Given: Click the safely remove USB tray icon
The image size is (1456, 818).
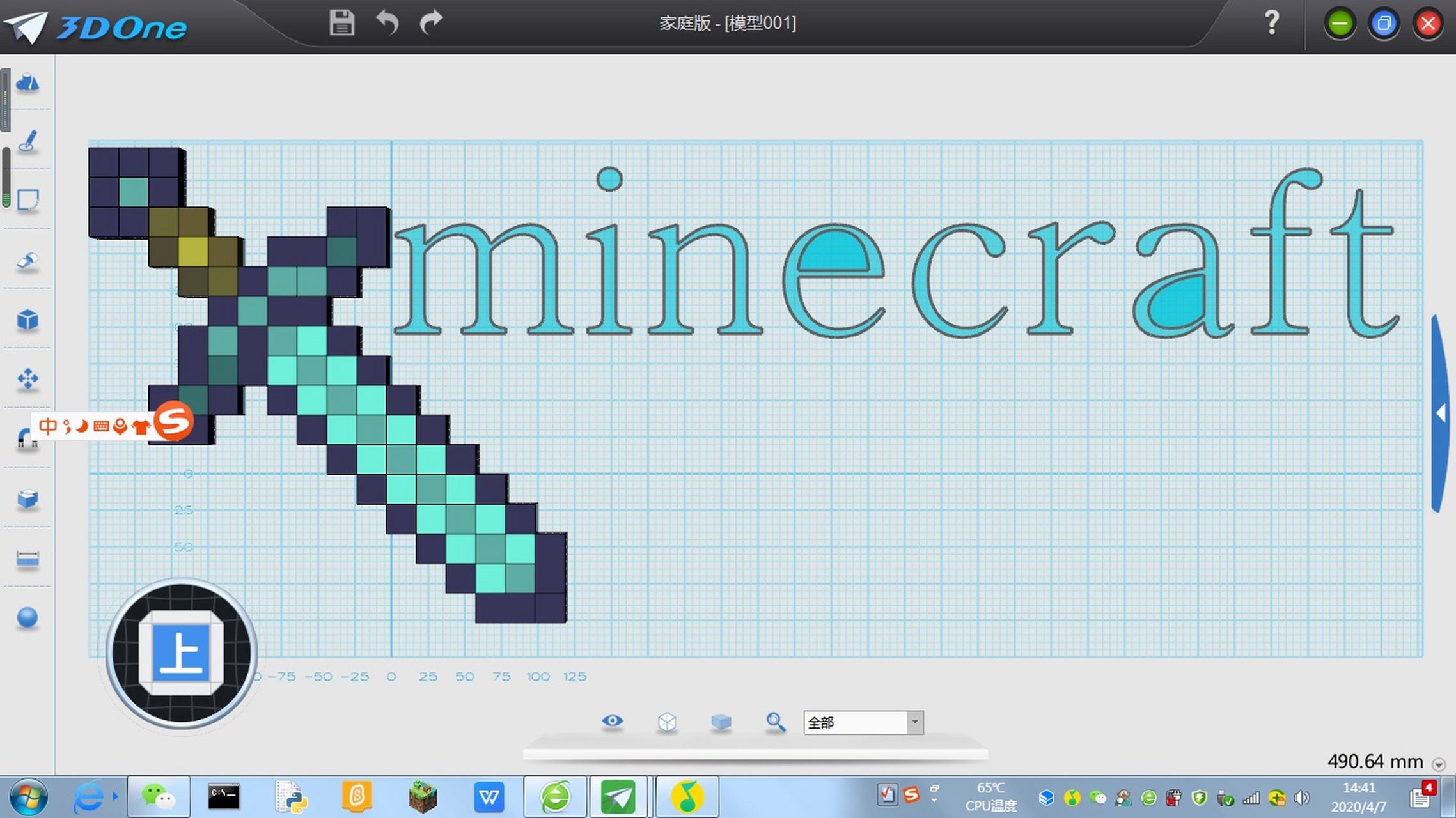Looking at the screenshot, I should (1225, 798).
